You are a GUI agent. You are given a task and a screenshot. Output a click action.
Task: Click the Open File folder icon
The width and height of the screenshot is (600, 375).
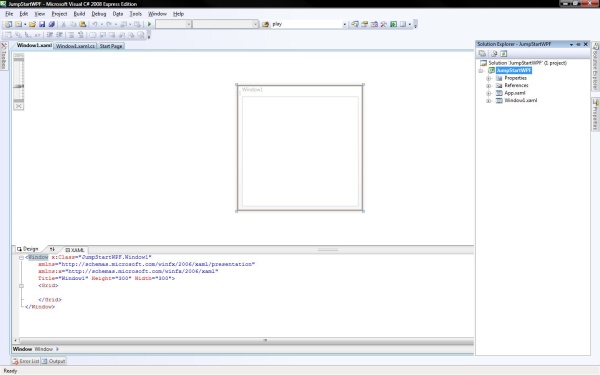coord(32,24)
